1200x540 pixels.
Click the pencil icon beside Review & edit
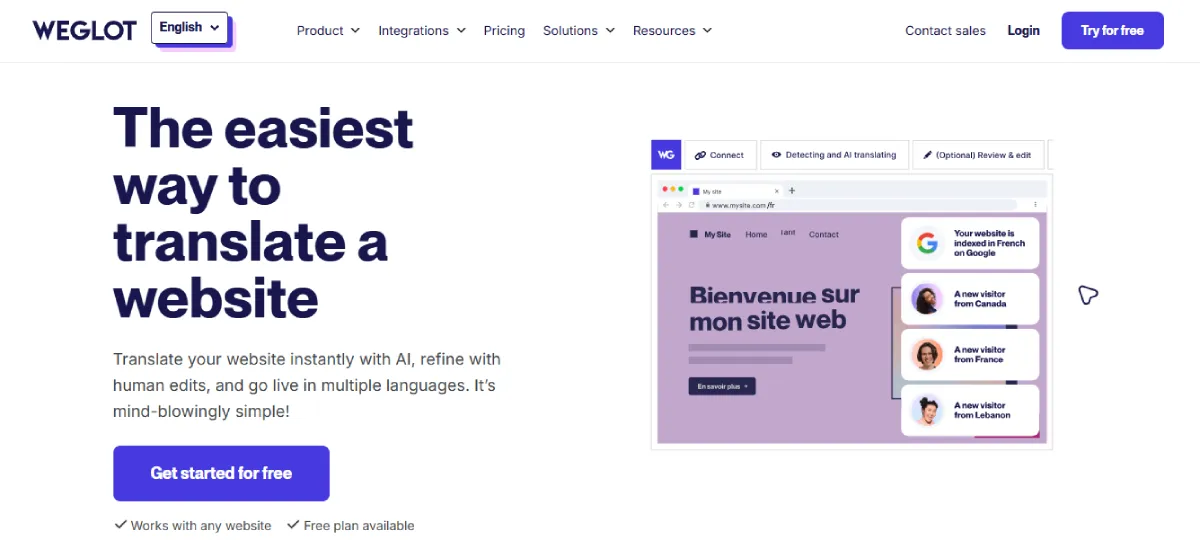point(927,155)
